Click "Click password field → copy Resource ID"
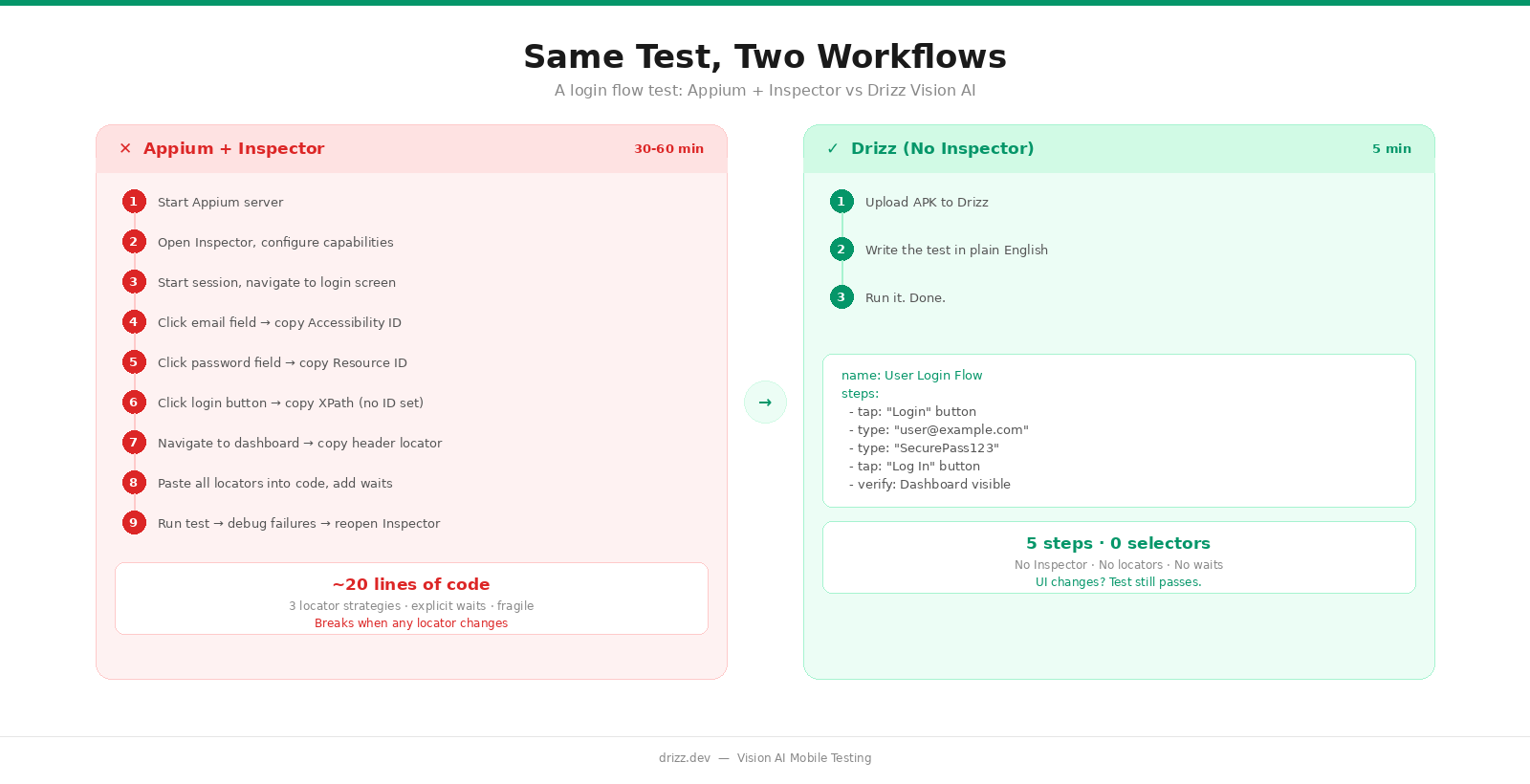1530x784 pixels. (x=282, y=362)
